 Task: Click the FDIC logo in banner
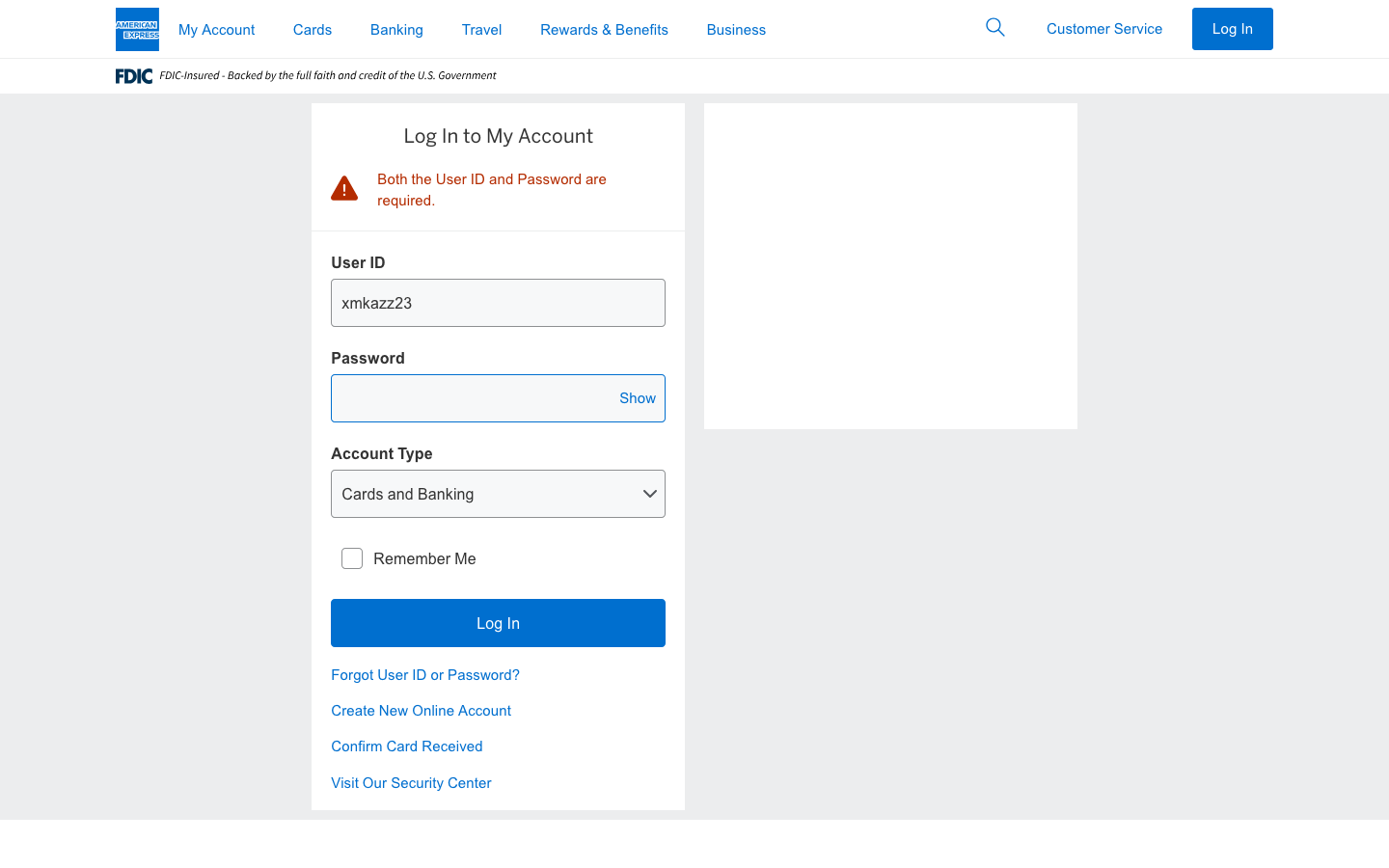click(x=134, y=76)
